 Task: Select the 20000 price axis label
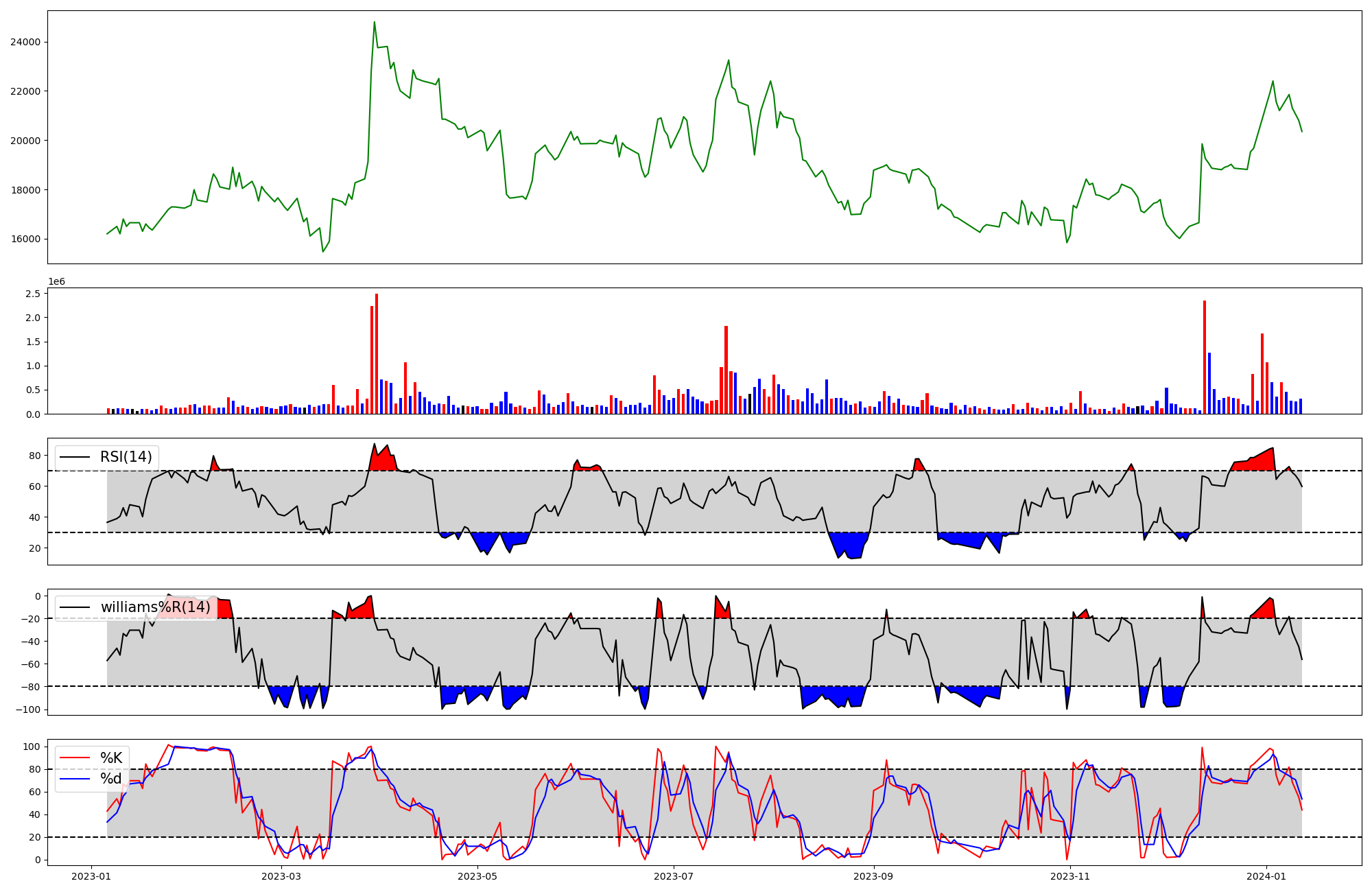[25, 141]
